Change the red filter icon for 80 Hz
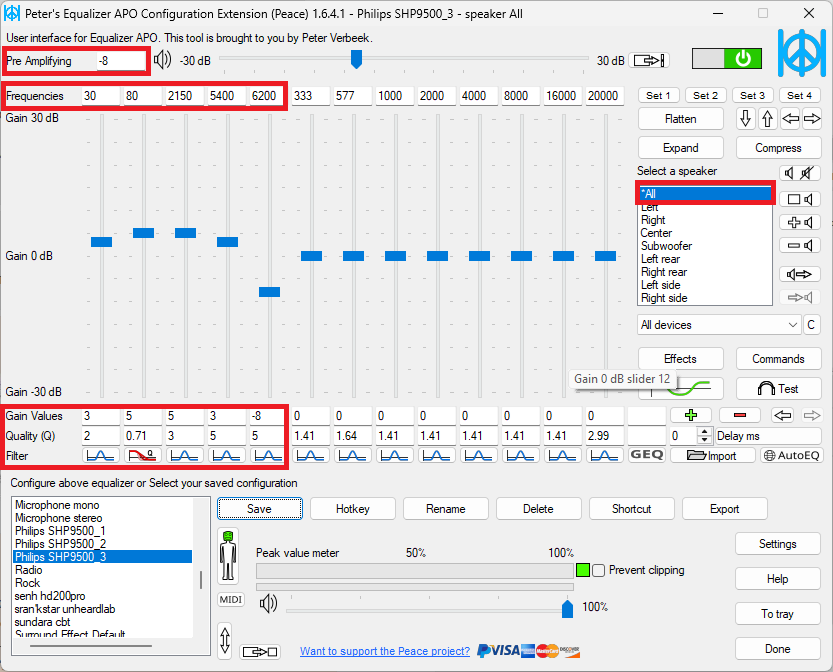The height and width of the screenshot is (672, 833). 142,455
